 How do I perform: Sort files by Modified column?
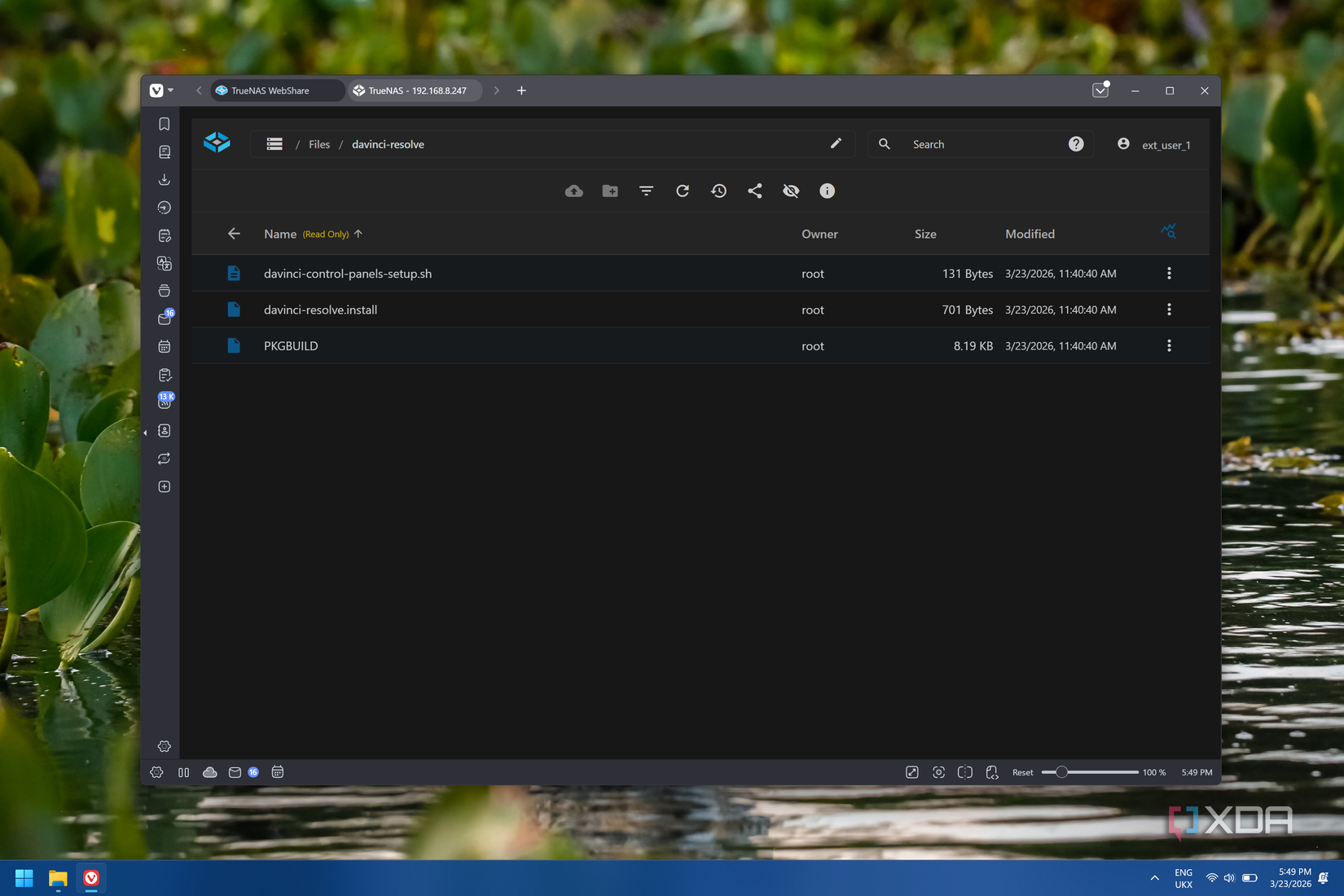pos(1030,234)
